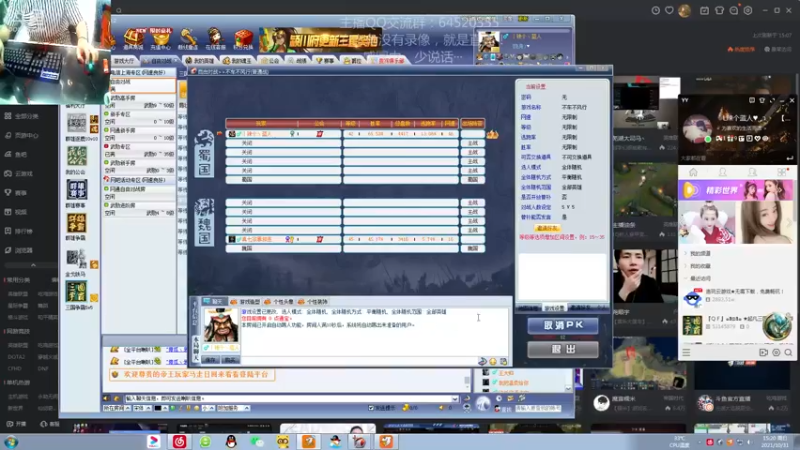The width and height of the screenshot is (800, 450).
Task: Open the red gift box points exchange icon
Action: coord(243,38)
